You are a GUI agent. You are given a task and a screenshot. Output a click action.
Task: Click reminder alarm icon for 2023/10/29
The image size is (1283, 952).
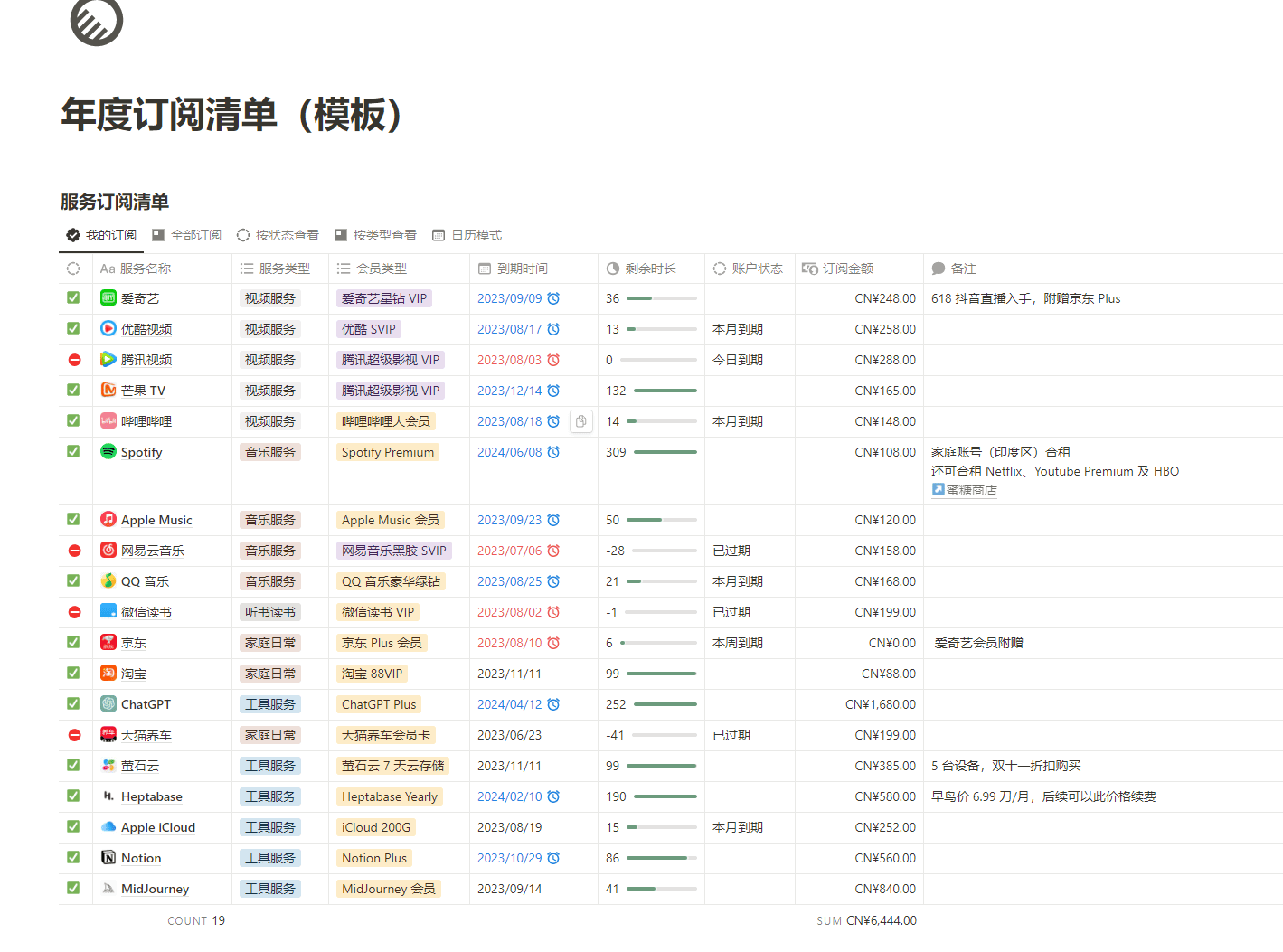(553, 858)
